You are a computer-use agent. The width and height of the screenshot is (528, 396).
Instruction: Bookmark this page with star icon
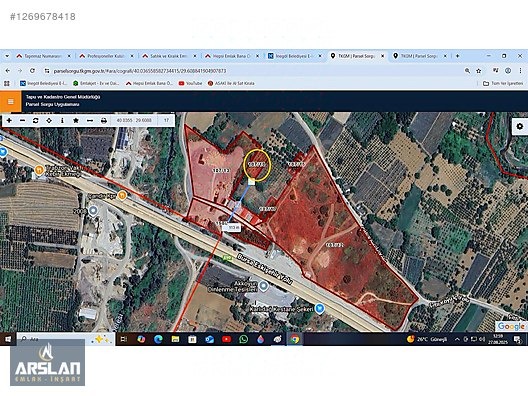[478, 71]
